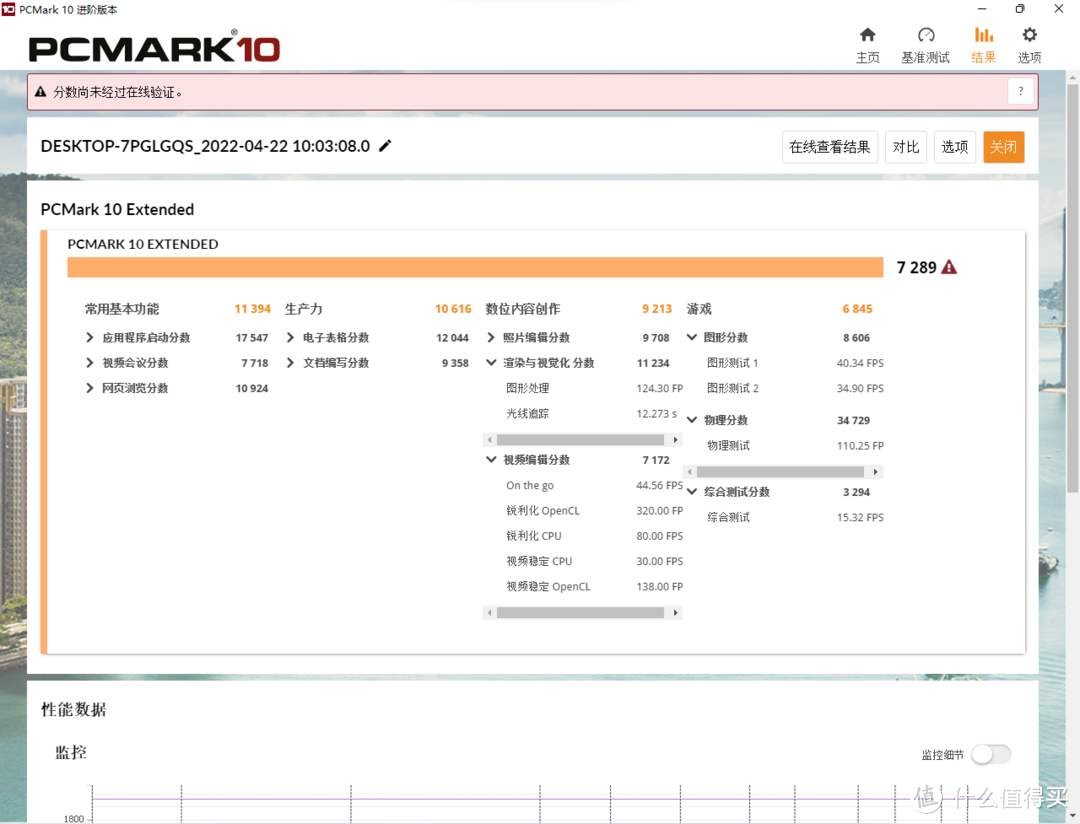Click the 锐利化 CPU row
Viewport: 1080px width, 824px height.
(594, 536)
